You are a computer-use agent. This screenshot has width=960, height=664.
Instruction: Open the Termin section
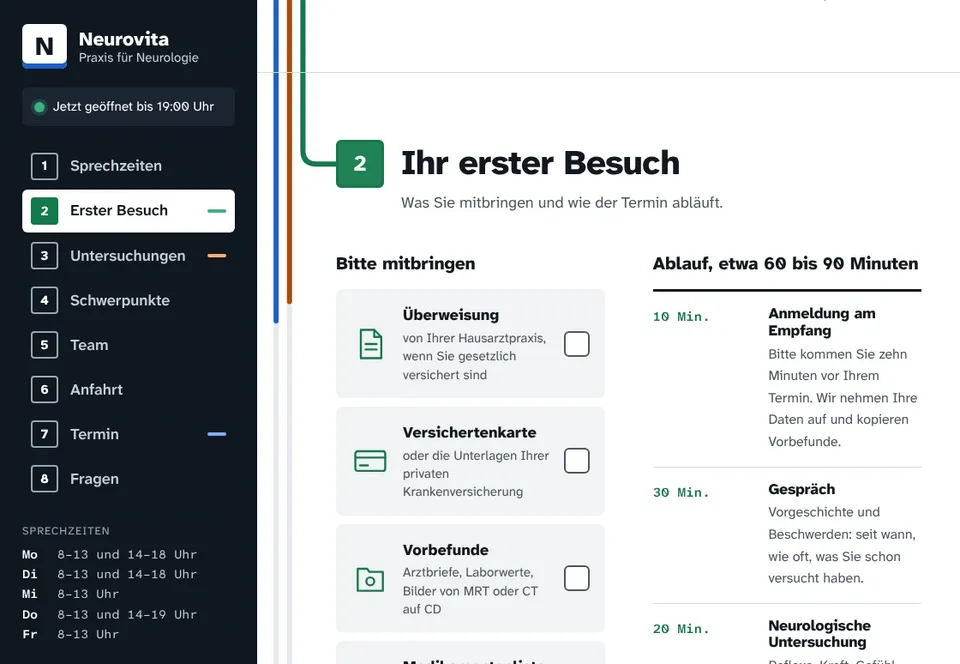click(x=129, y=435)
